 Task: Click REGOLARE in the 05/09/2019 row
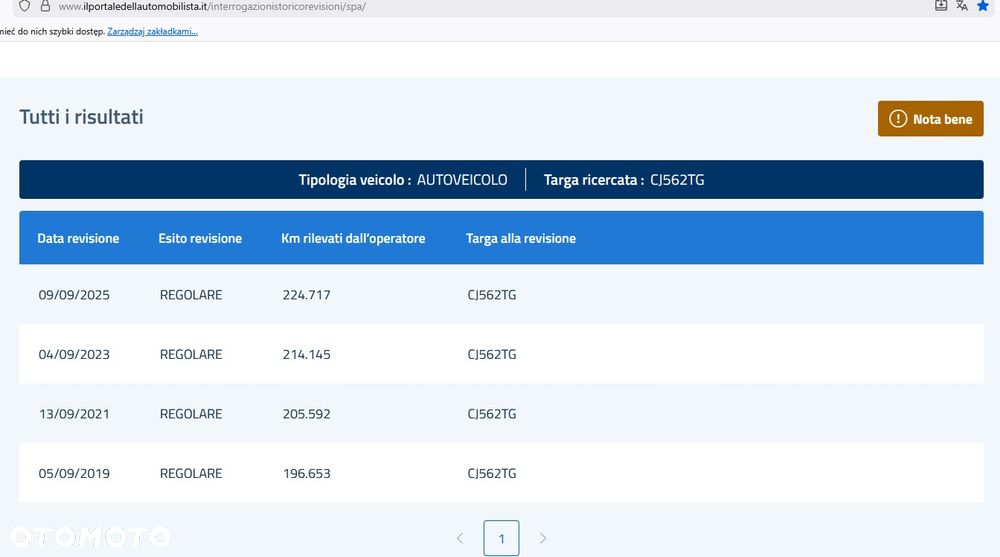191,473
